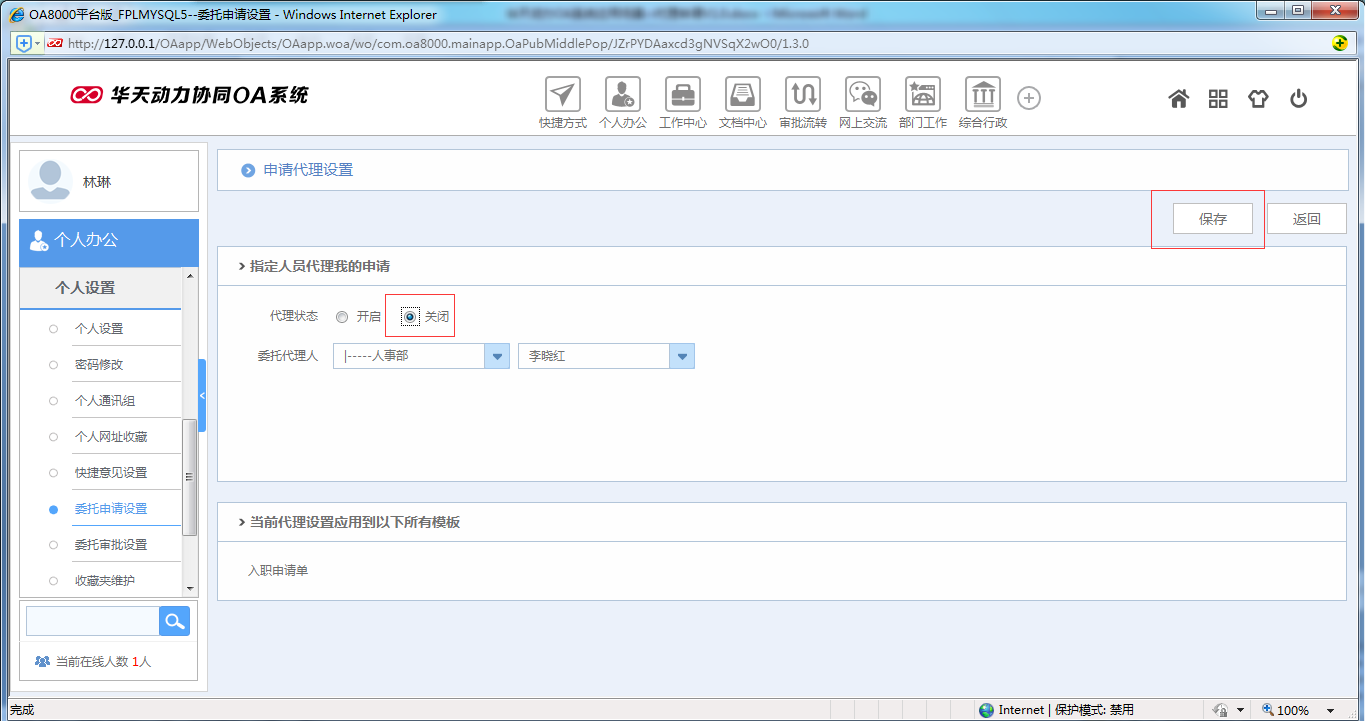This screenshot has width=1365, height=721.
Task: Go to home via house icon
Action: [1179, 98]
